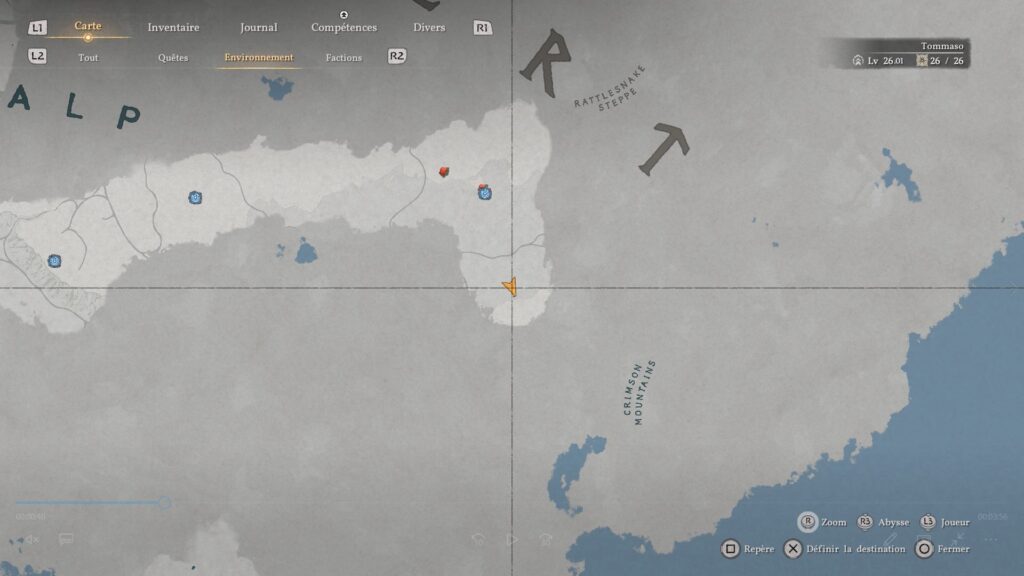Go to the Compétences tab
The image size is (1024, 576).
tap(343, 28)
